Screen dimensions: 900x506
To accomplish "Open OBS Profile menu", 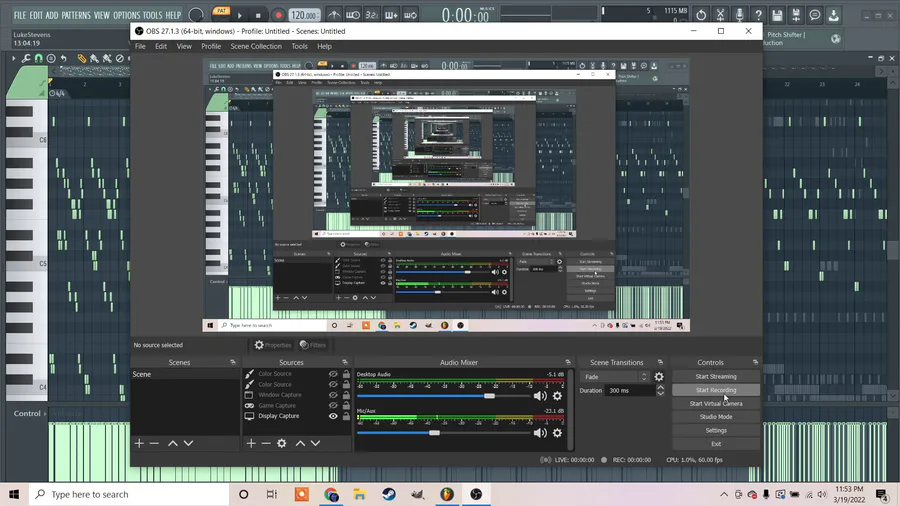I will [211, 46].
